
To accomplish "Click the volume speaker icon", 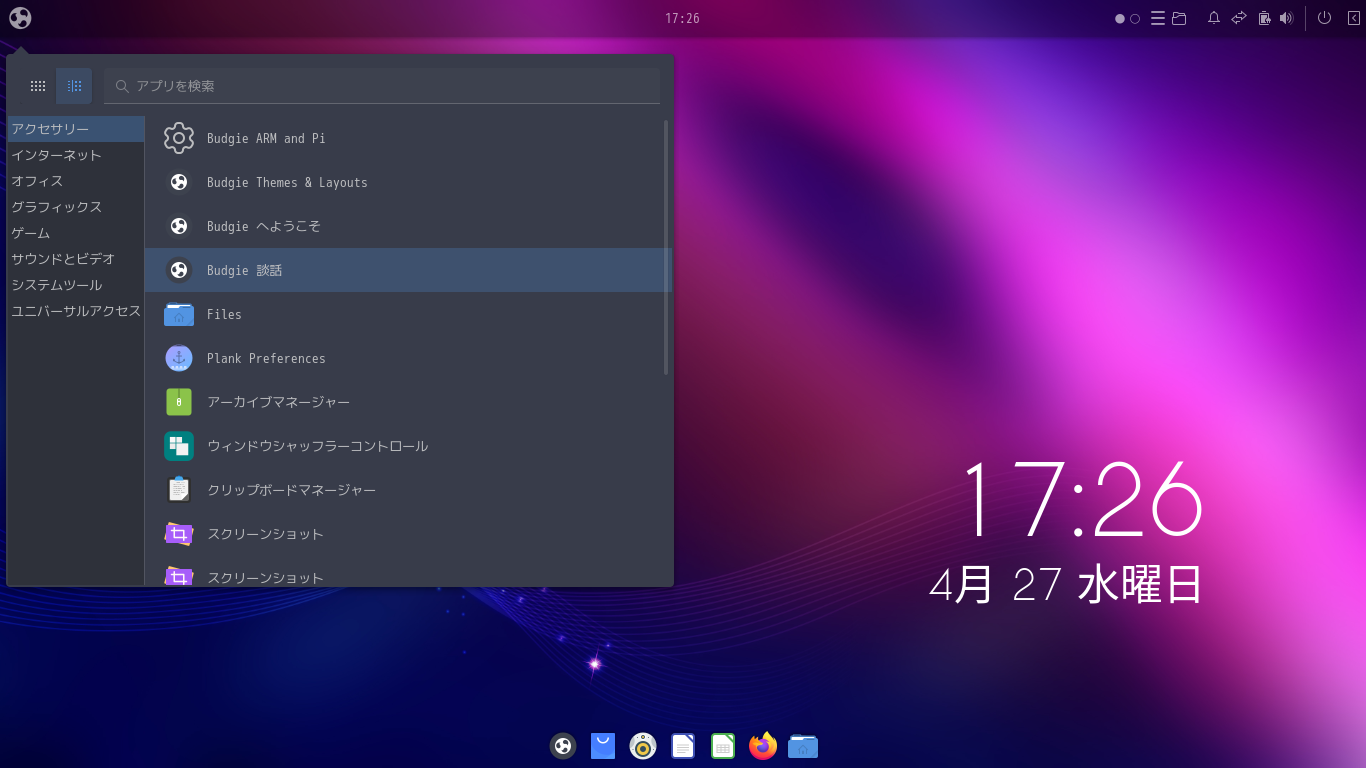I will pyautogui.click(x=1286, y=18).
